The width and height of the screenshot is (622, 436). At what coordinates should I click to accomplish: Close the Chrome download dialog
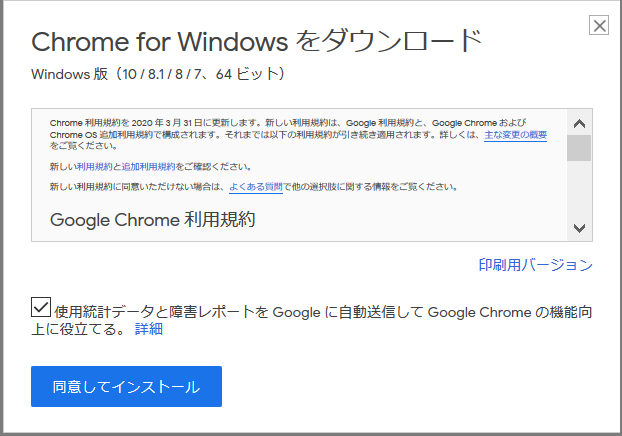point(599,26)
